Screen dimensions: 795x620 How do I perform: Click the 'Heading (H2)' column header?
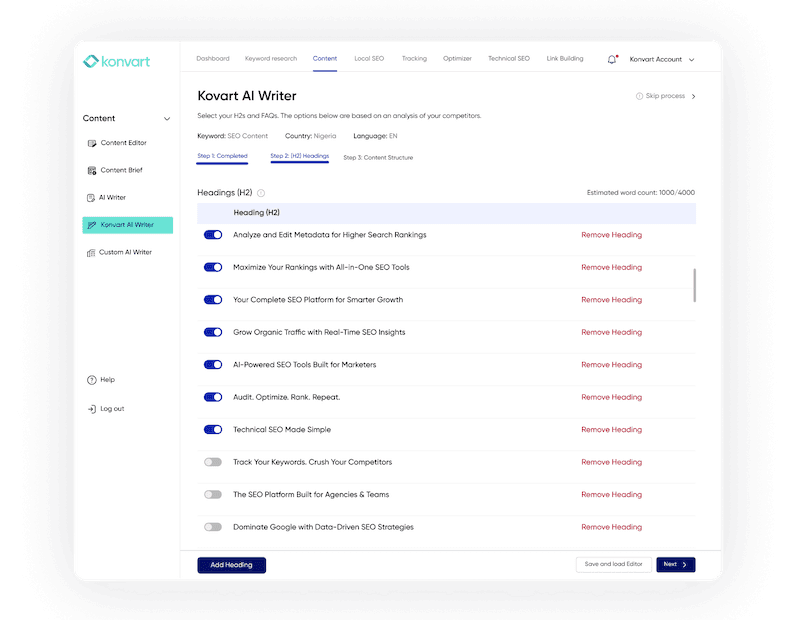coord(257,213)
